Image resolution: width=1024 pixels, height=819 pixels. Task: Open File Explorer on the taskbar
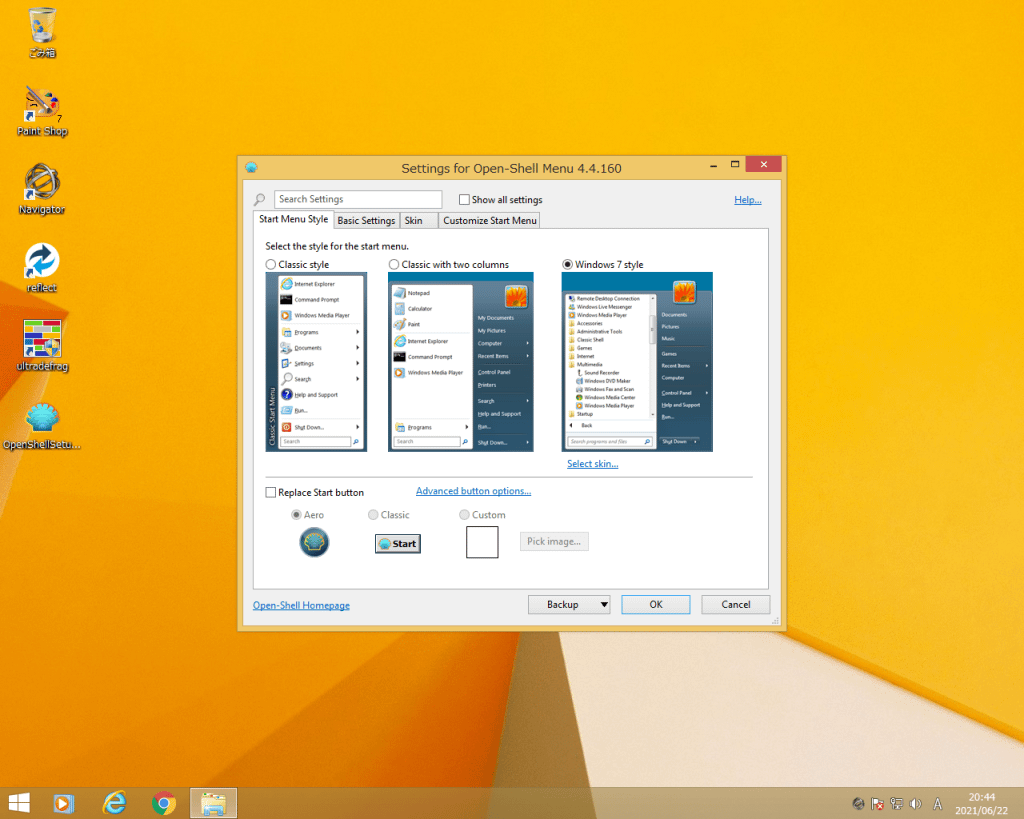tap(214, 803)
